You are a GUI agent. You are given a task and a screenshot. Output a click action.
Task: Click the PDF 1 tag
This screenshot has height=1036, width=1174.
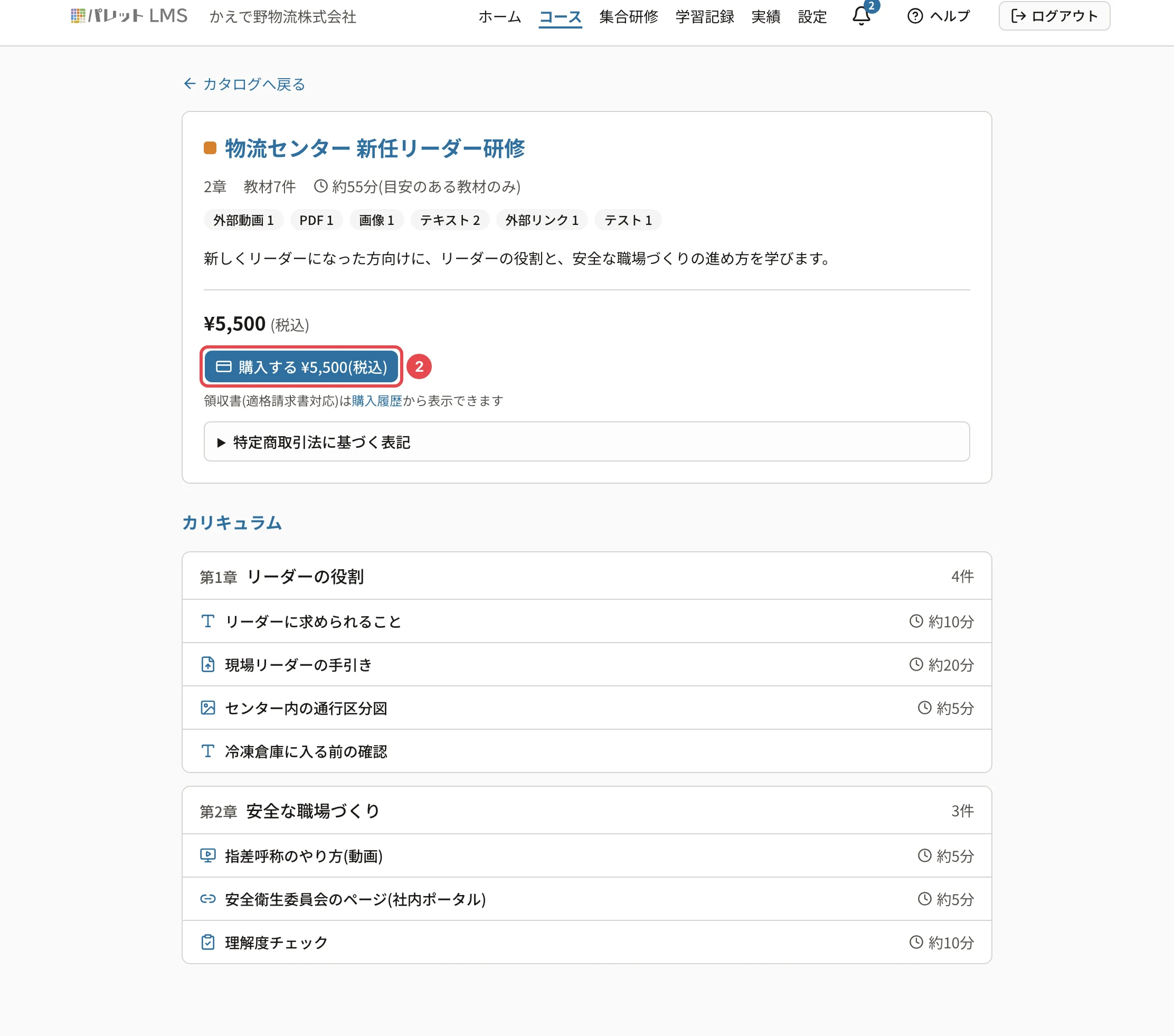[317, 220]
